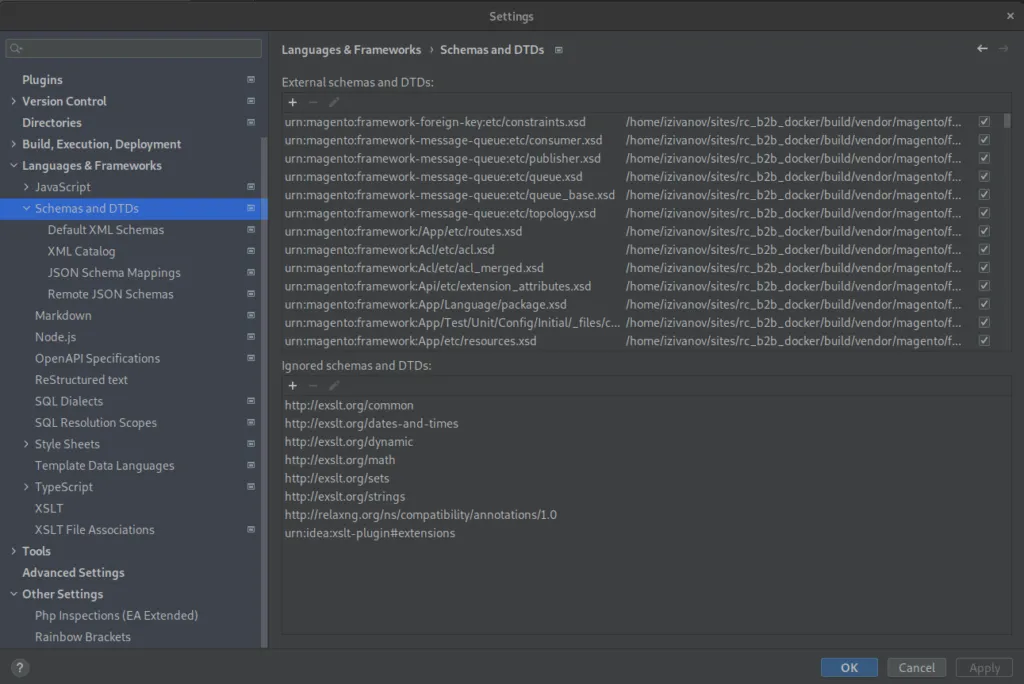This screenshot has width=1024, height=684.
Task: Click the back navigation arrow in header
Action: click(982, 49)
